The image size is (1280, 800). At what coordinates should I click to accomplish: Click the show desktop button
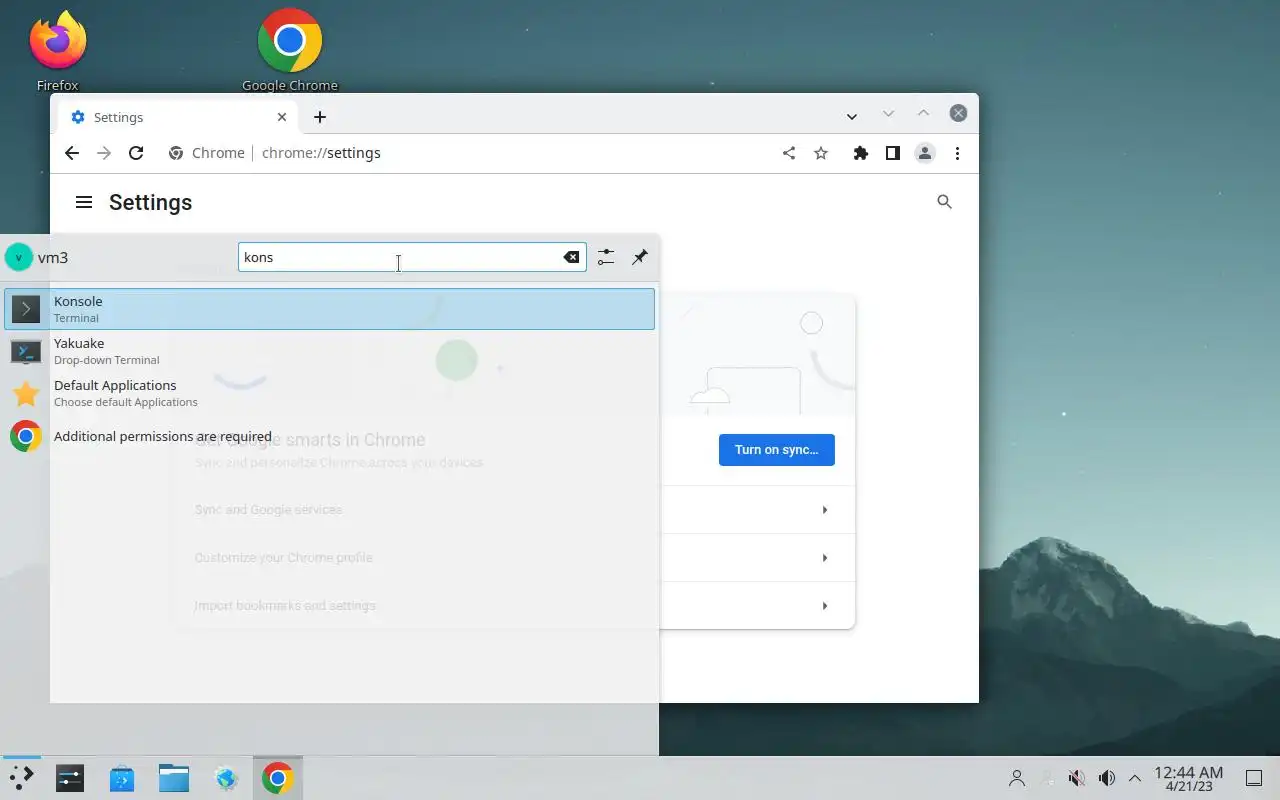coord(1254,778)
